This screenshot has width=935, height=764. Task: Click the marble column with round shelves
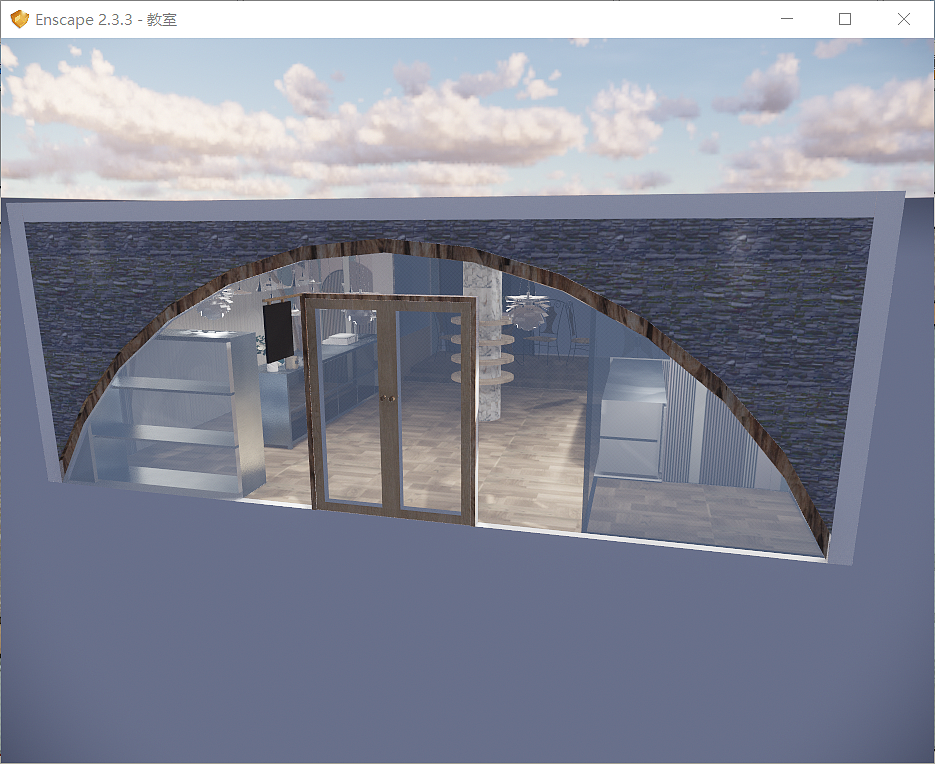(x=484, y=342)
